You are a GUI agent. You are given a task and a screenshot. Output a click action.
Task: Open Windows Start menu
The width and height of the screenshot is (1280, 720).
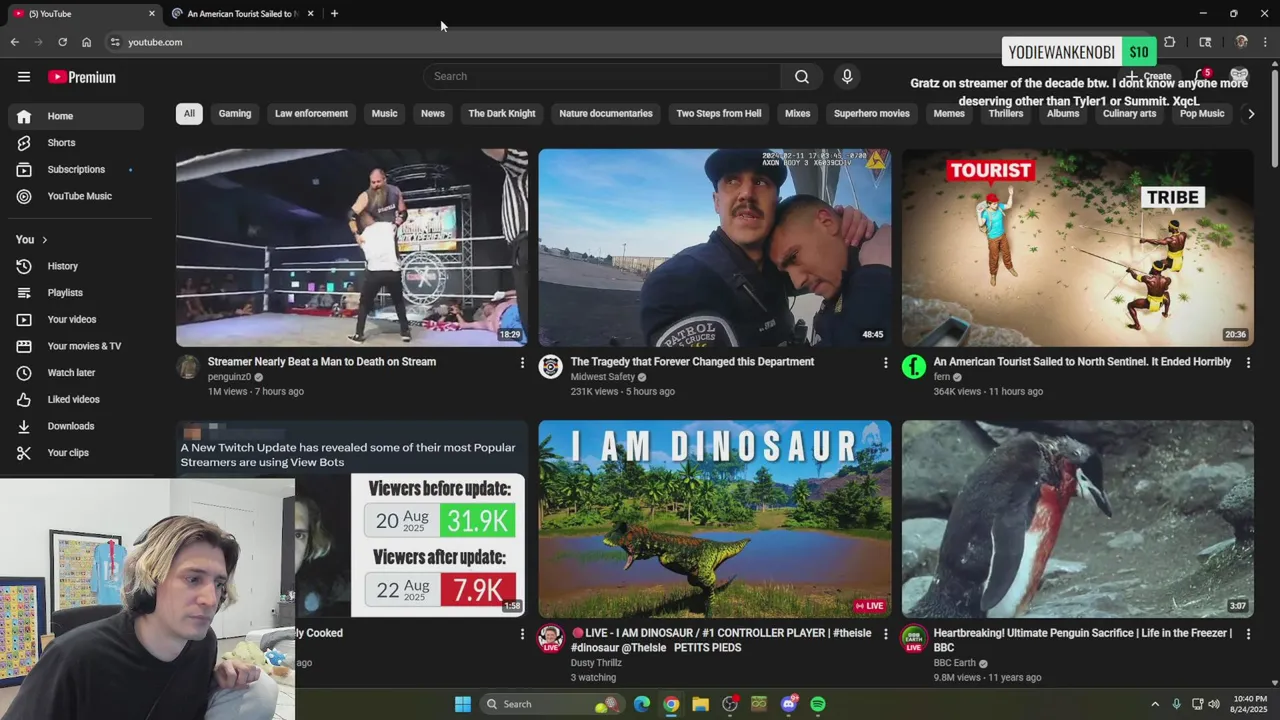(x=462, y=704)
